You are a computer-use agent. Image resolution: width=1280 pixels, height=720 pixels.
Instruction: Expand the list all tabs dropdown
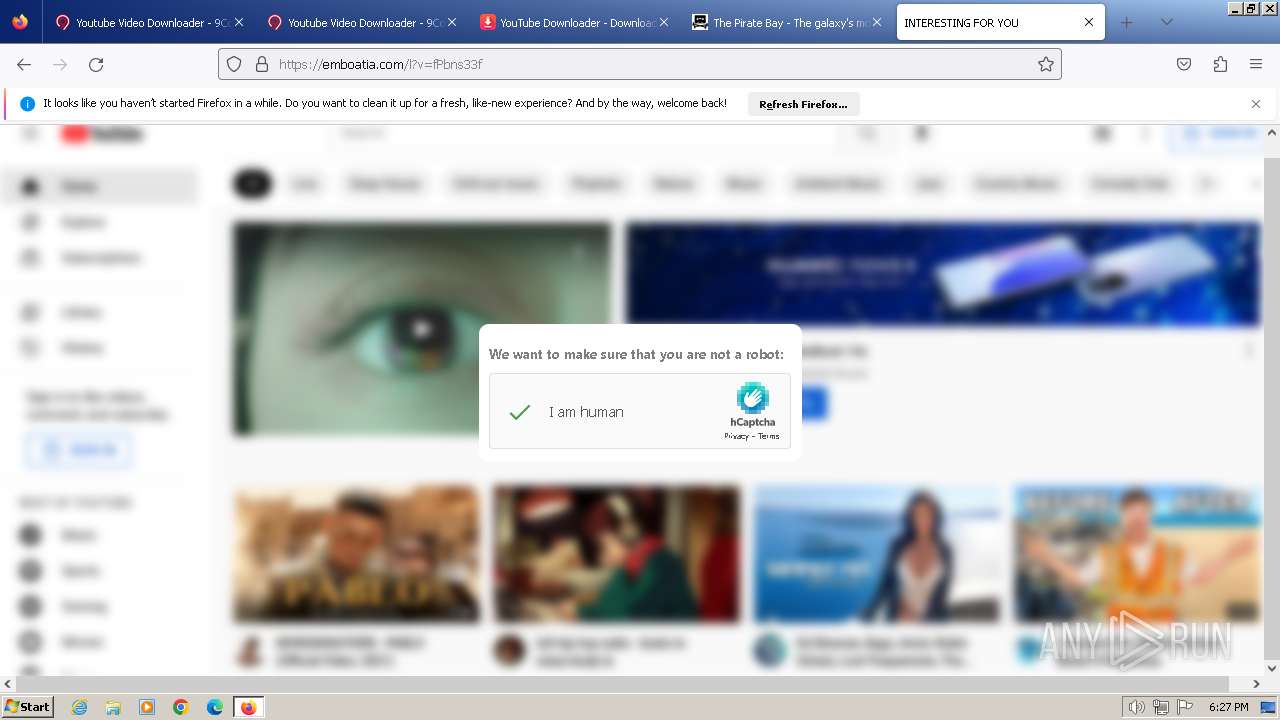click(1166, 22)
